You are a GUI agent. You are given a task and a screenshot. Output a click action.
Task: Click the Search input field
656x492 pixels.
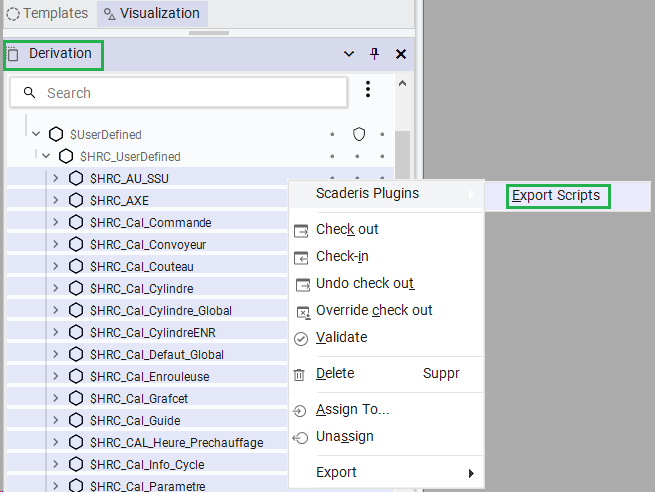[x=190, y=93]
